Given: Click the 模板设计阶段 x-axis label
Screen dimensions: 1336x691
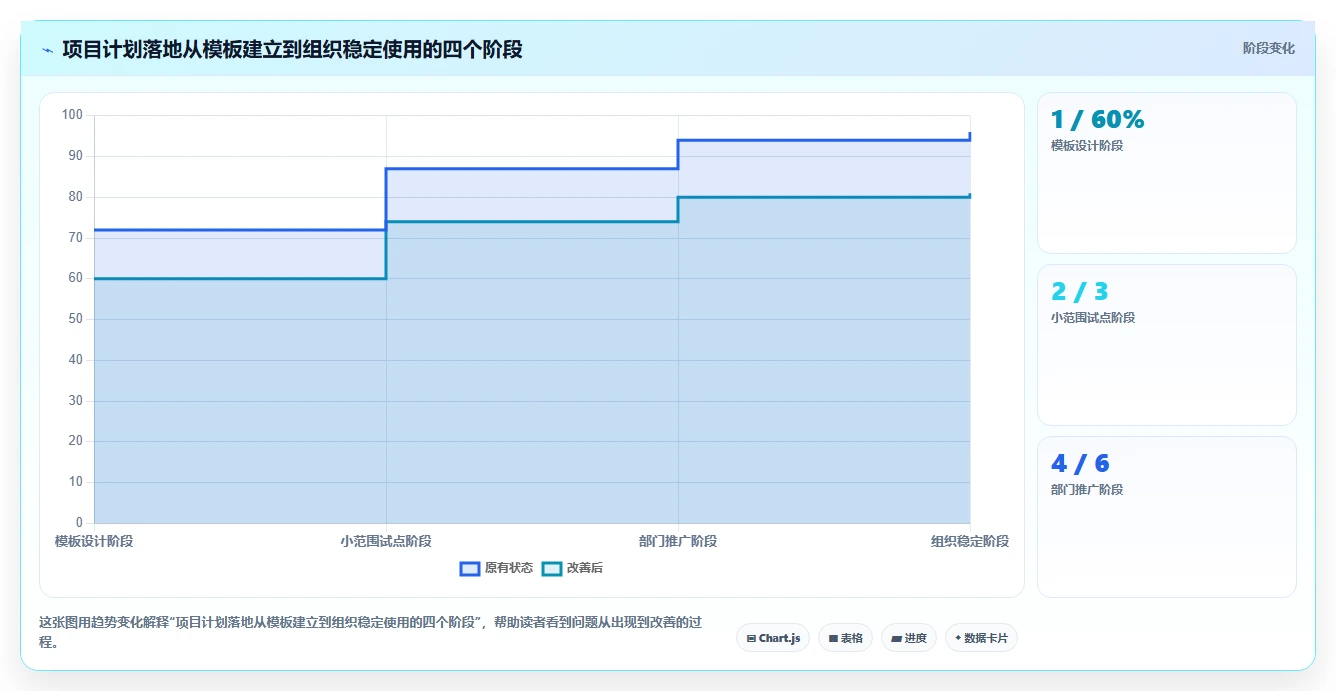Looking at the screenshot, I should pos(94,541).
